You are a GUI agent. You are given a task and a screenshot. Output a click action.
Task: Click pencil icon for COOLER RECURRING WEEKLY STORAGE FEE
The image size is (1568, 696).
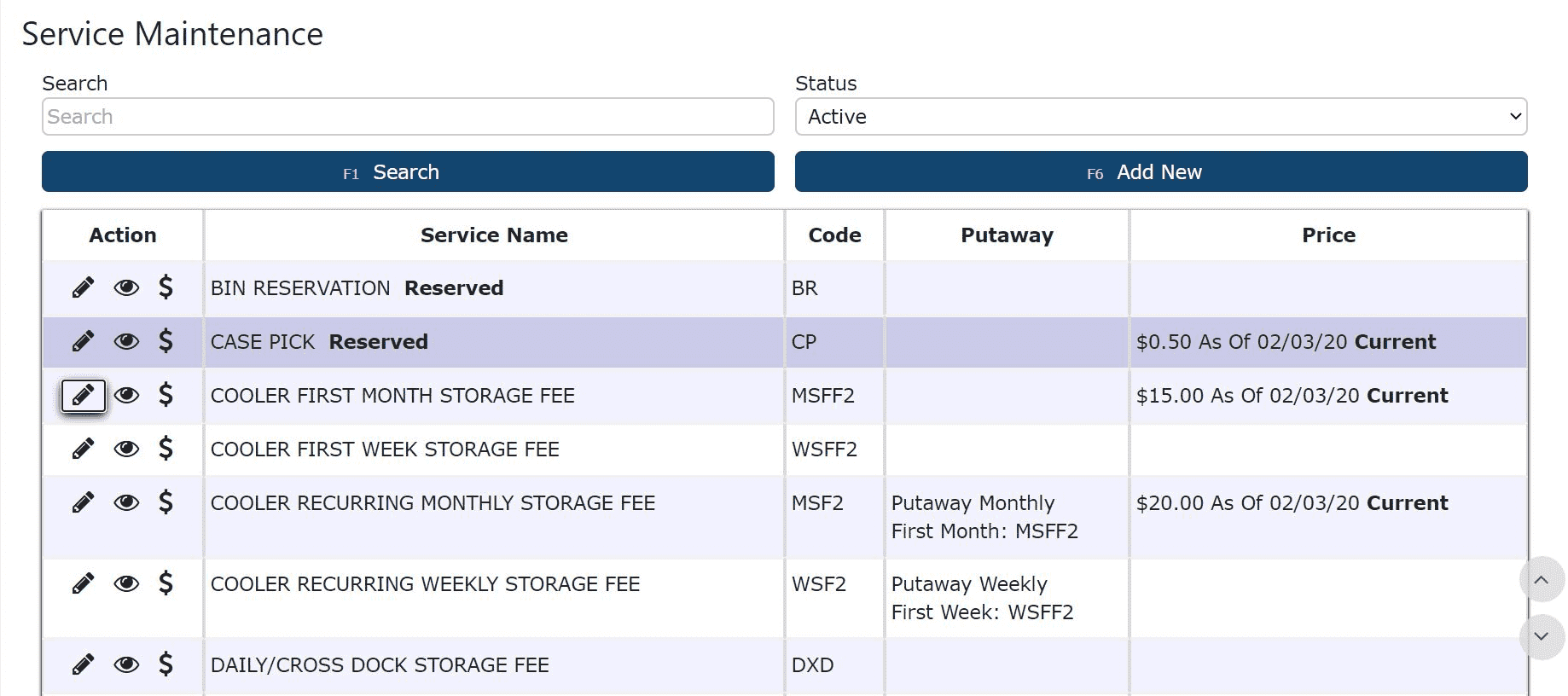click(x=83, y=583)
